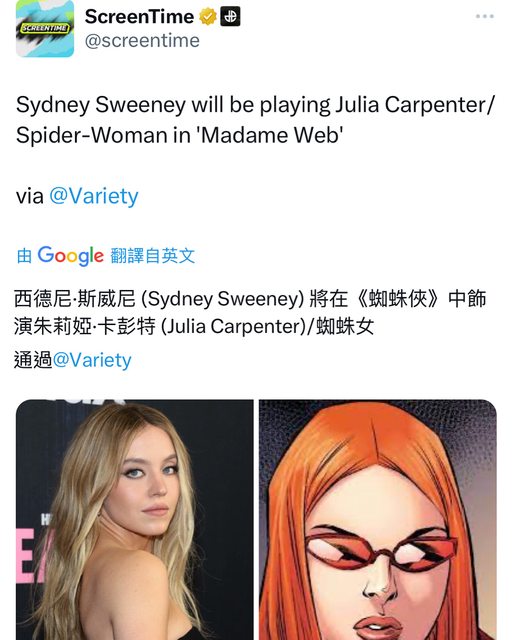The height and width of the screenshot is (640, 513).
Task: Click the 由 character before Google
Action: (24, 256)
